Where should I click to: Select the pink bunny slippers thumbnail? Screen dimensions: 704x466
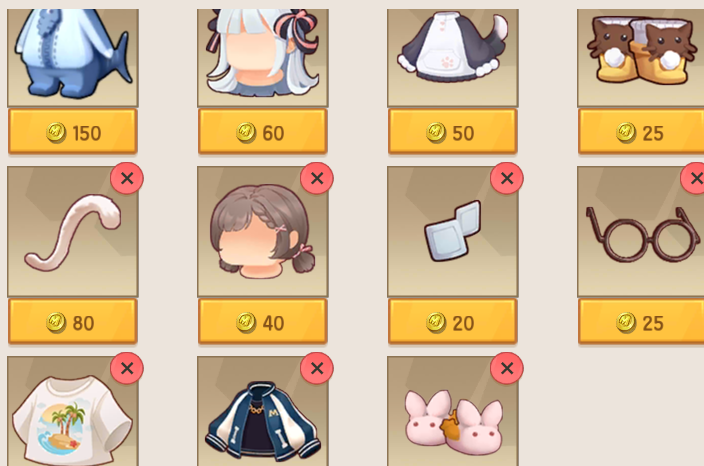tap(453, 411)
